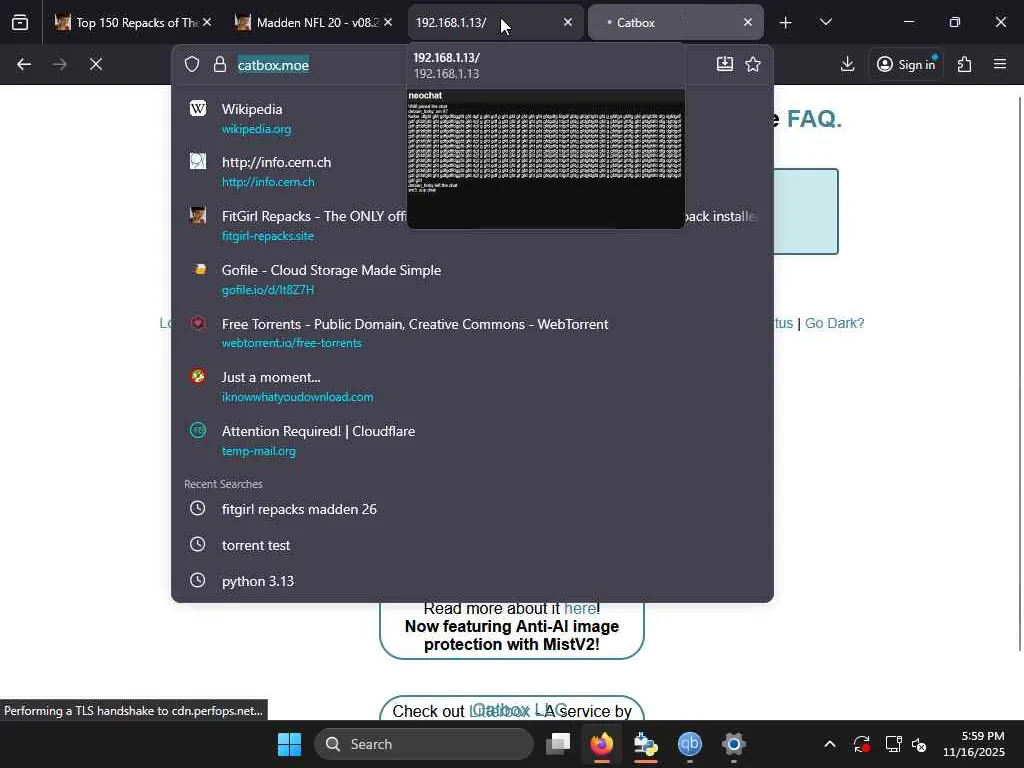
Task: Click the page vertical scrollbar
Action: (1019, 372)
